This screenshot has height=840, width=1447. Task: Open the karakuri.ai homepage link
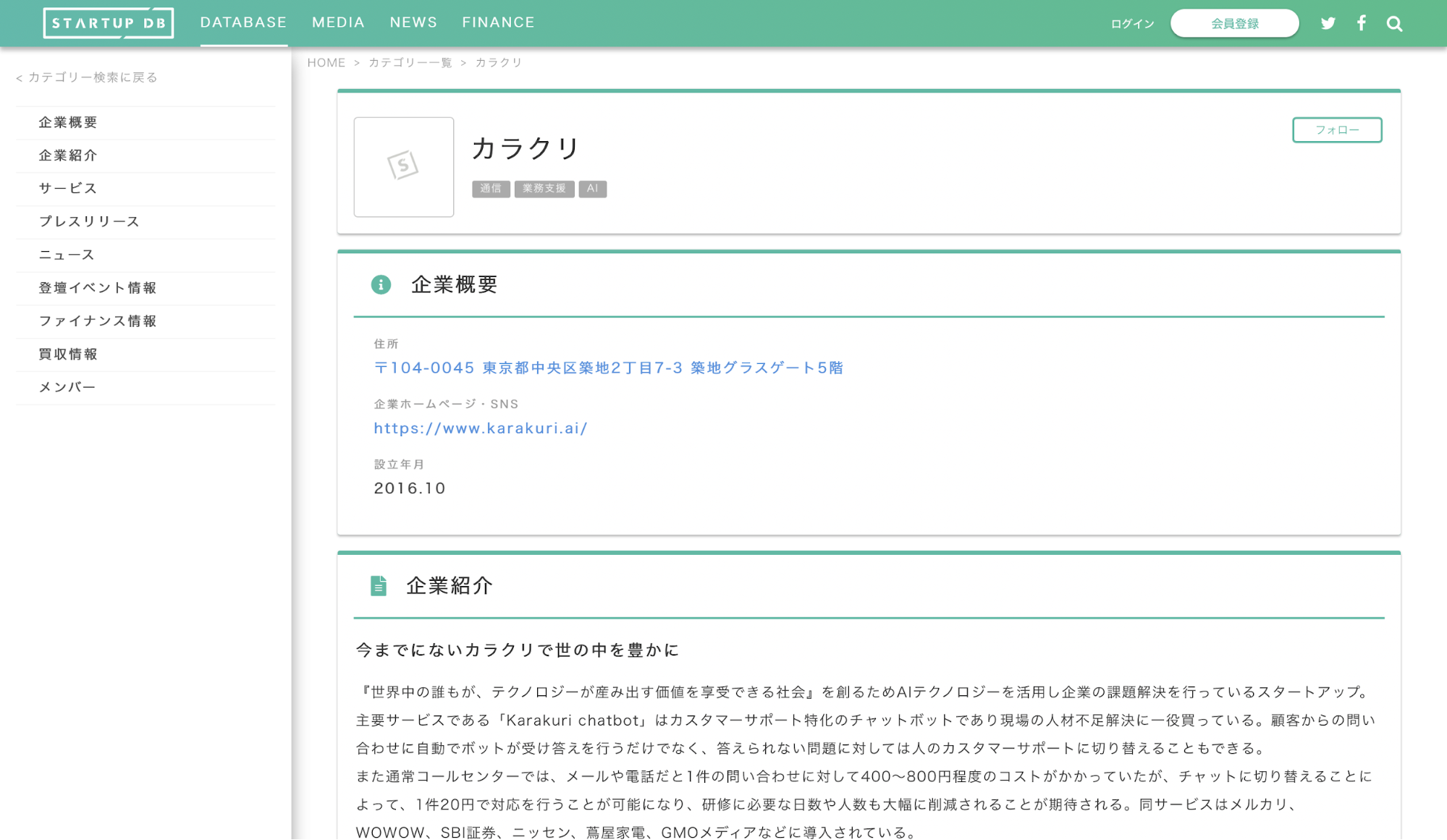click(x=480, y=428)
